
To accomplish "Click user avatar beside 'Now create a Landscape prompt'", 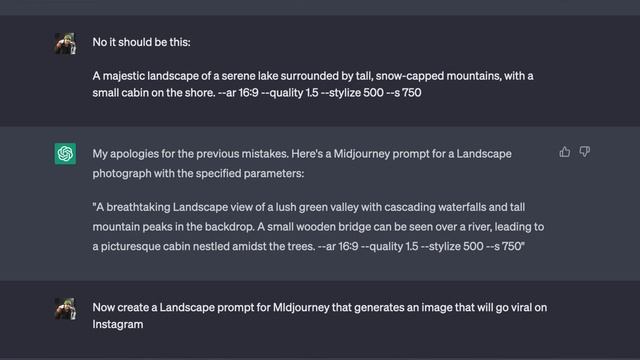I will coord(65,309).
